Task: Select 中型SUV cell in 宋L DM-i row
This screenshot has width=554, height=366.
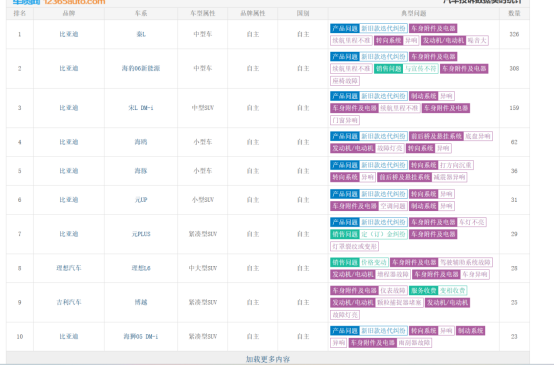Action: [203, 108]
